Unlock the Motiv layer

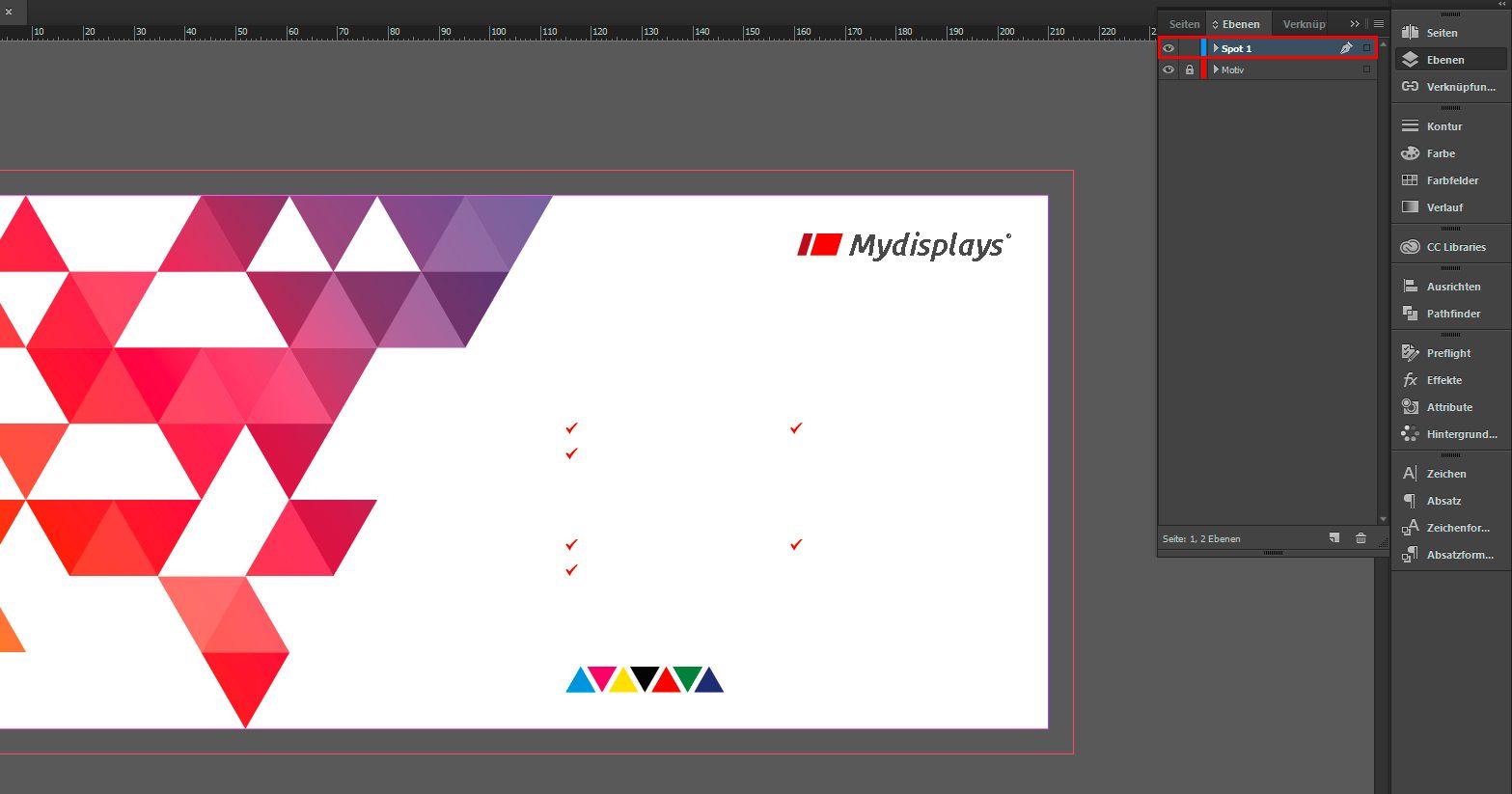[1189, 69]
